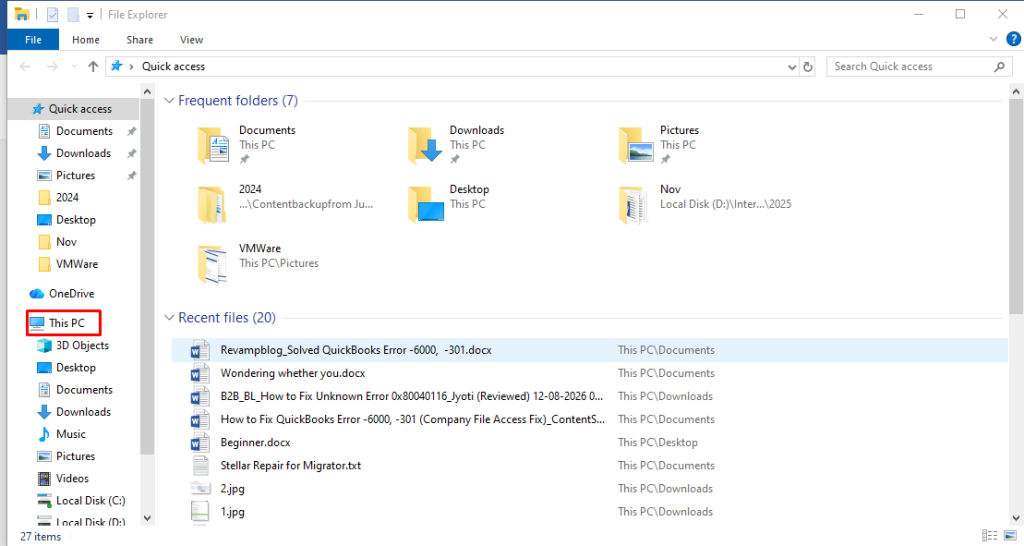Click the search magnifier icon

tap(999, 67)
